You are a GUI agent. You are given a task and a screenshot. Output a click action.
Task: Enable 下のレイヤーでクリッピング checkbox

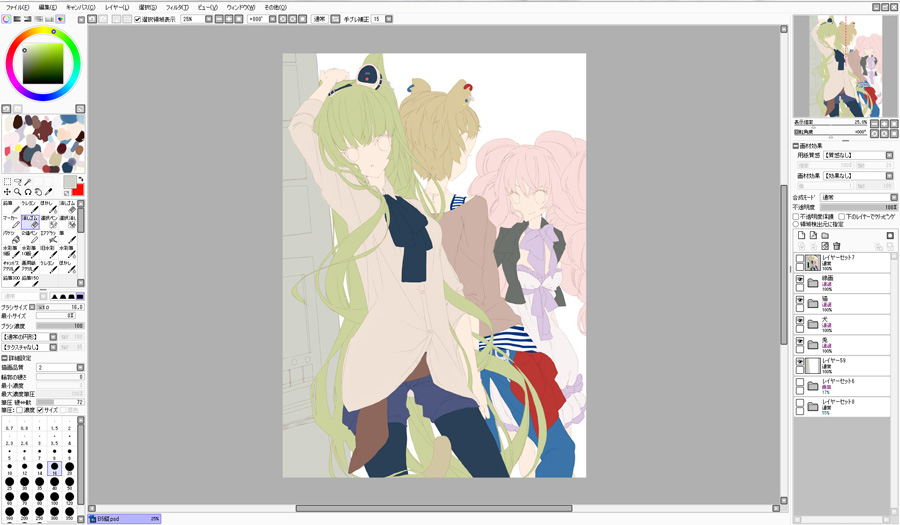click(841, 217)
